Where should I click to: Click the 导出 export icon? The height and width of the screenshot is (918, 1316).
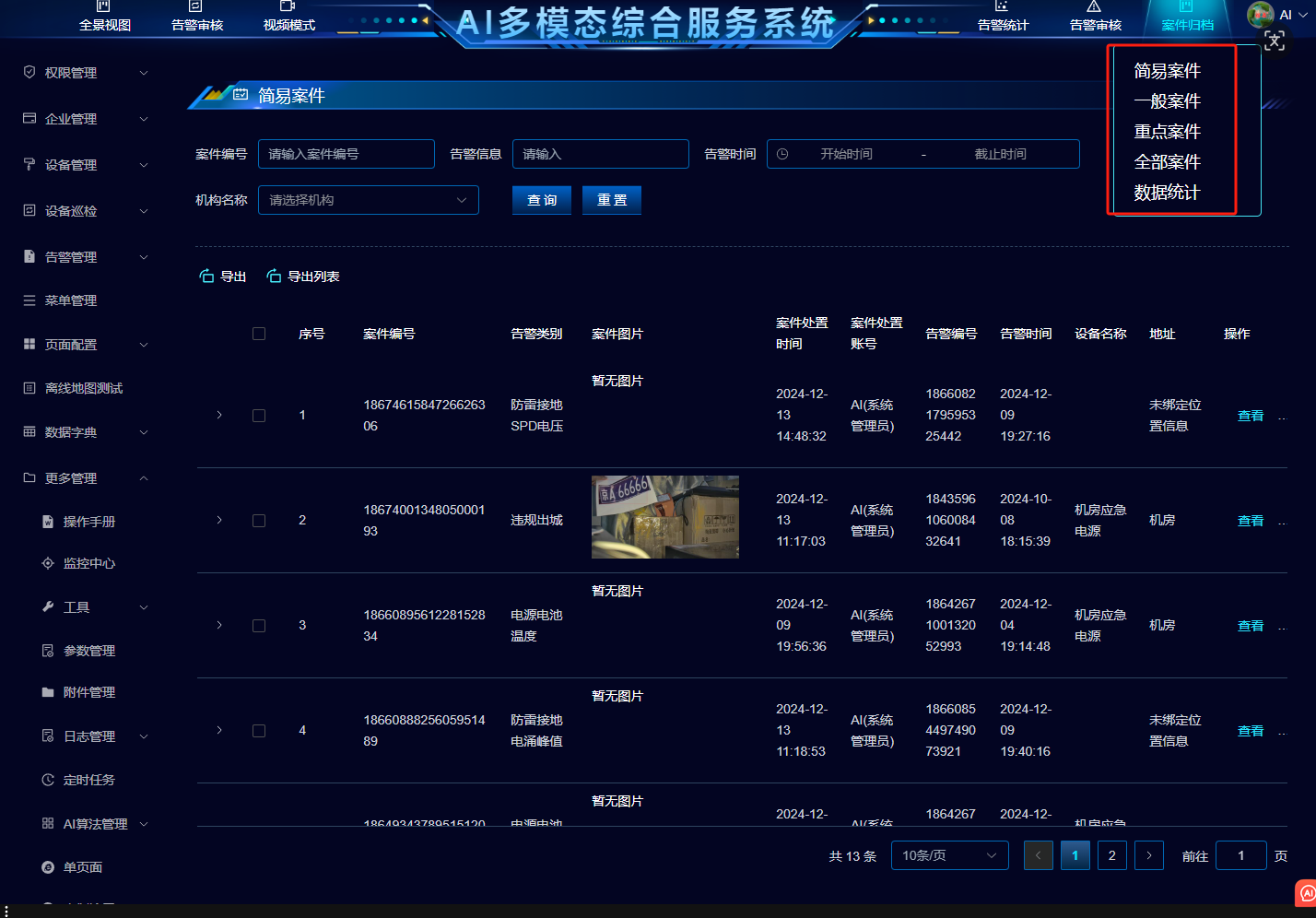[x=206, y=277]
